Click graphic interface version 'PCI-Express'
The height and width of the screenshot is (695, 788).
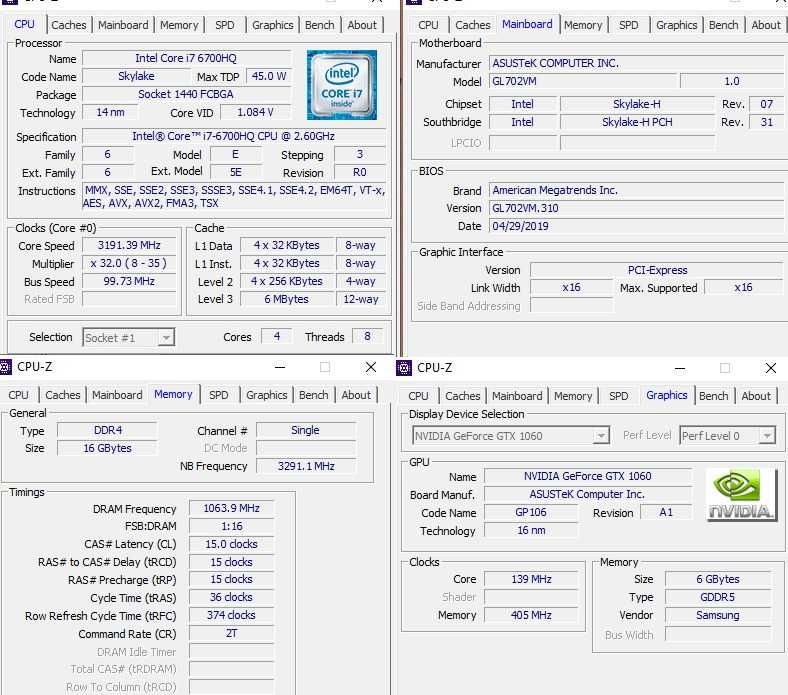point(657,270)
